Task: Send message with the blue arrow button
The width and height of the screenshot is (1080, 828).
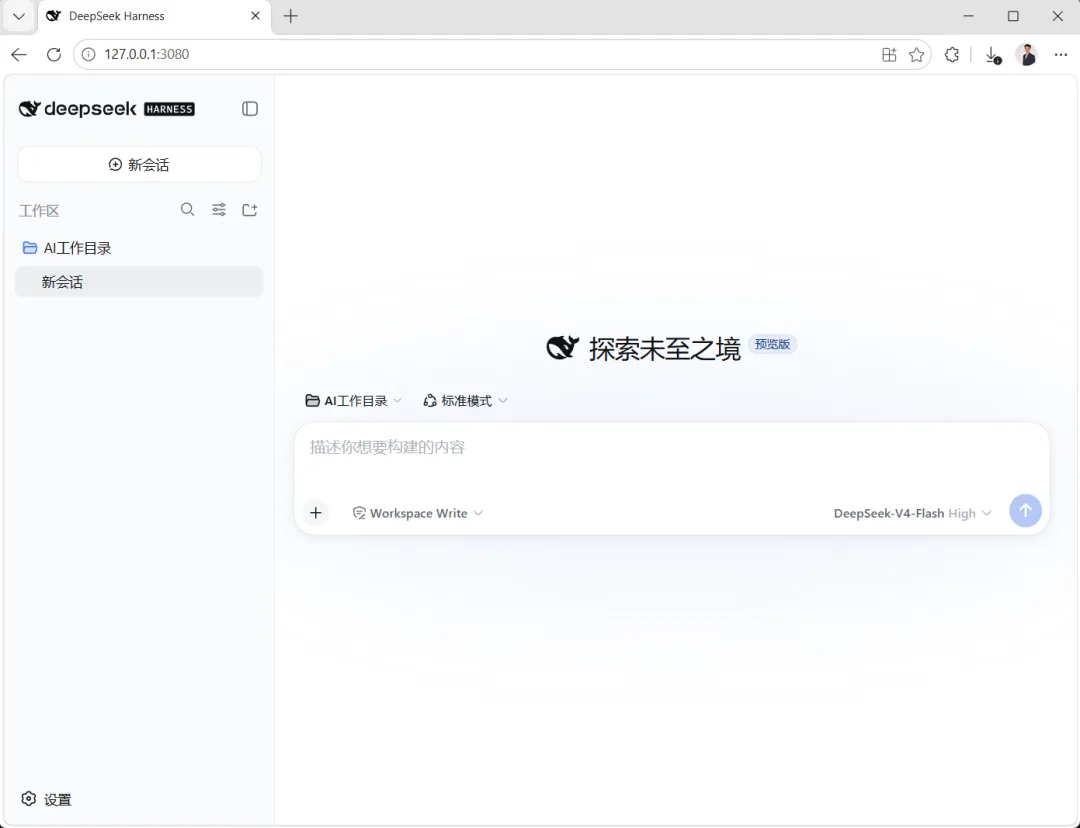Action: pyautogui.click(x=1025, y=510)
